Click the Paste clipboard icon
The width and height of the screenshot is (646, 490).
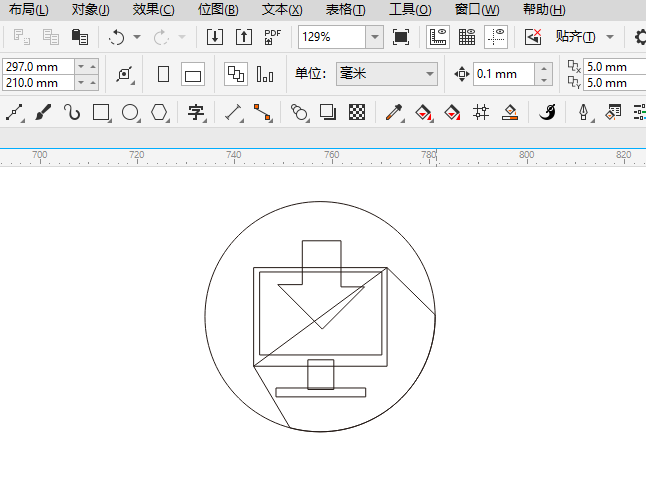pyautogui.click(x=80, y=37)
